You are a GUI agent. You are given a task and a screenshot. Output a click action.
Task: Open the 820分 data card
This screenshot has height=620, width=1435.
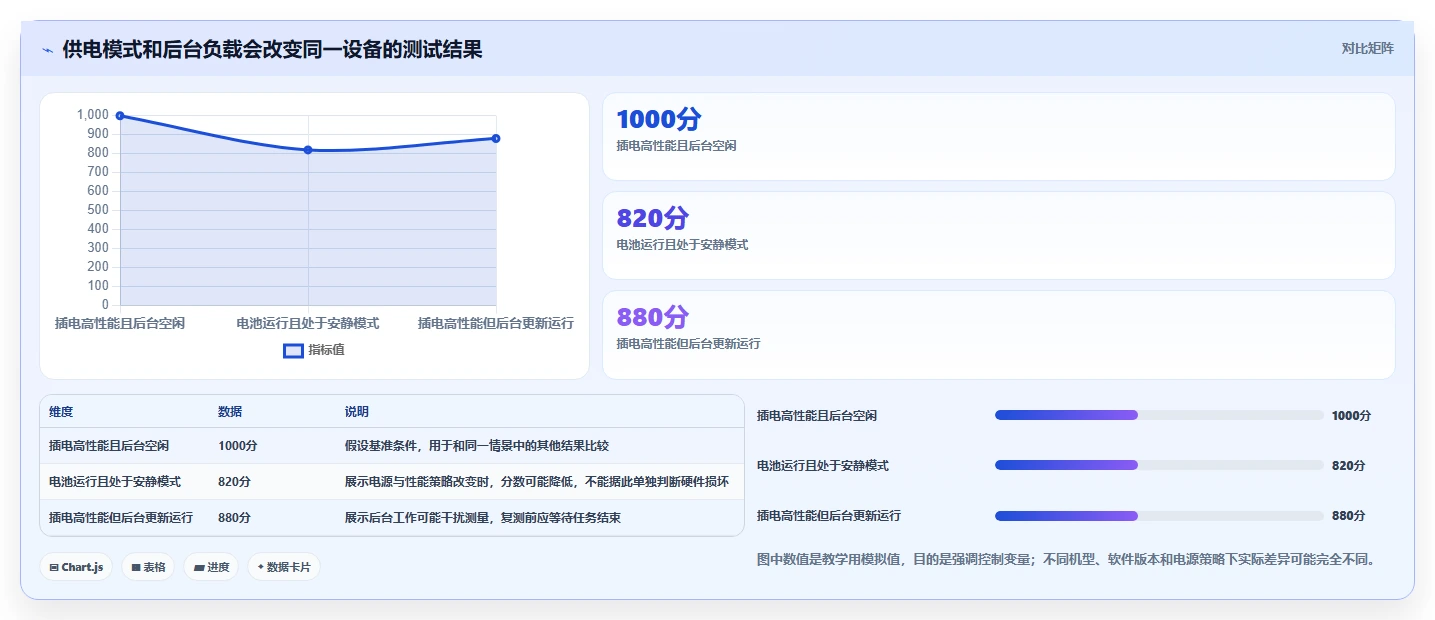[x=998, y=235]
